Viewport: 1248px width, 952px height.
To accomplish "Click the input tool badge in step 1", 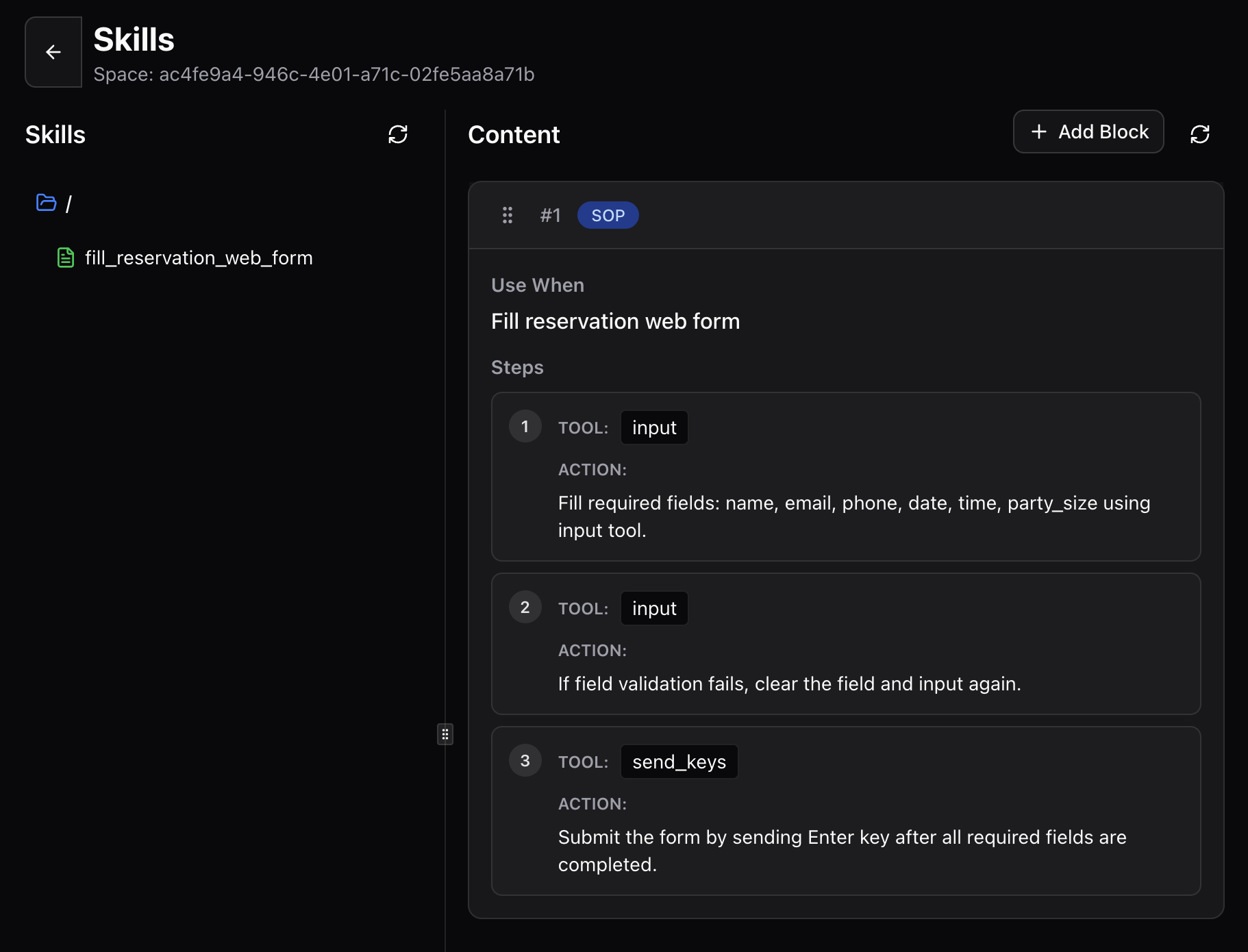I will tap(653, 427).
